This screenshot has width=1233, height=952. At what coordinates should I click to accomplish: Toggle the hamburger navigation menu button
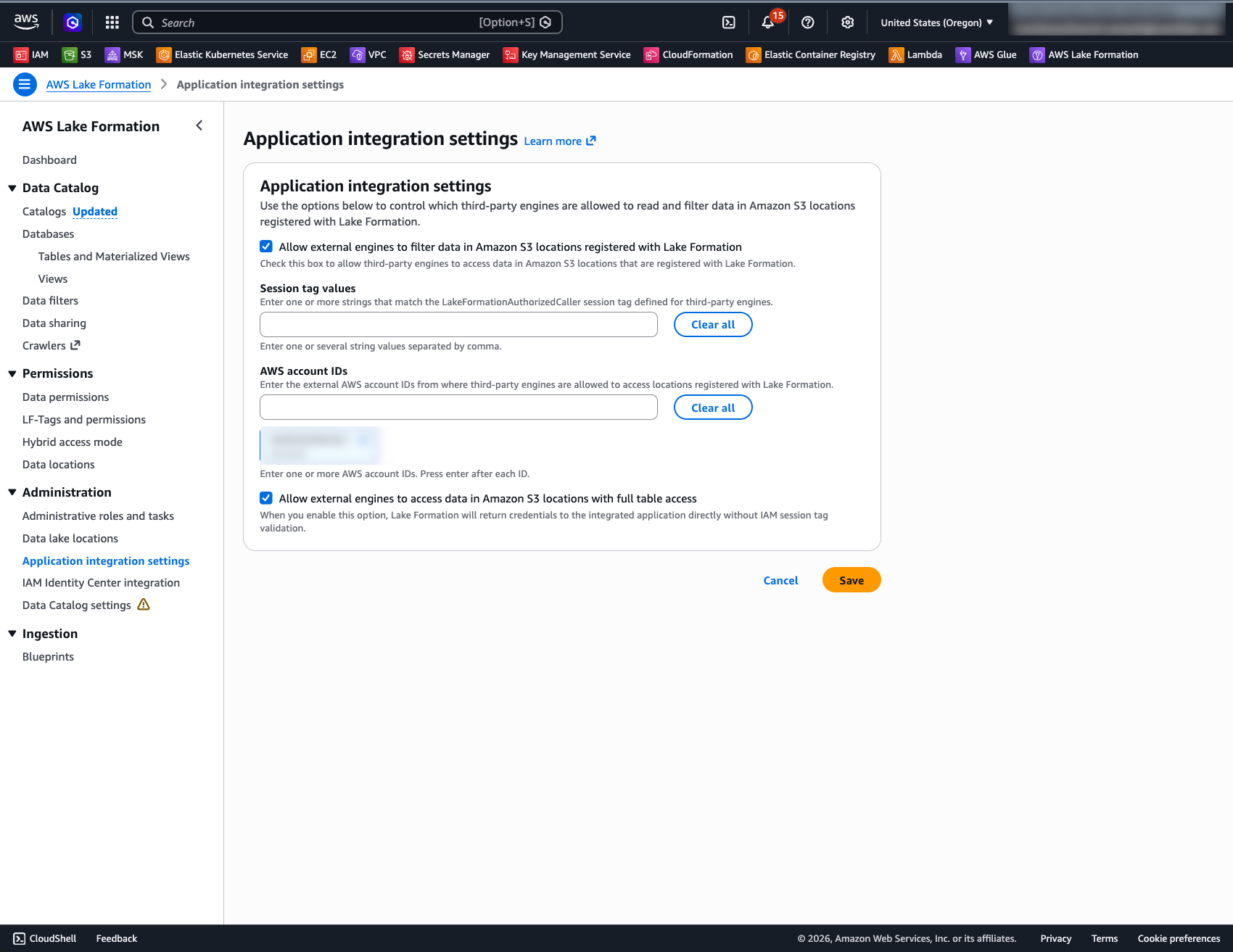25,84
